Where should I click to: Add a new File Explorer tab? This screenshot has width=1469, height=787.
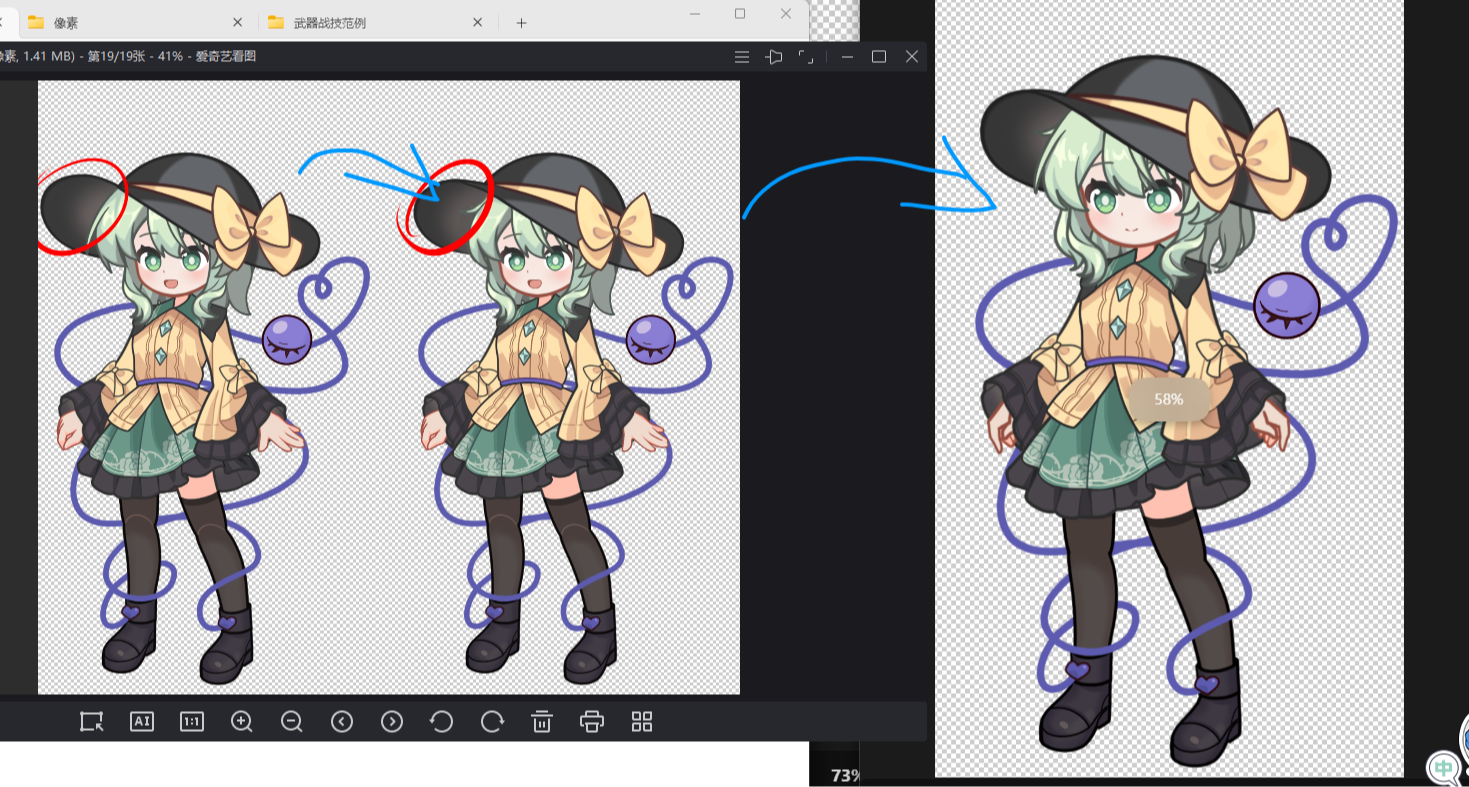(x=521, y=22)
